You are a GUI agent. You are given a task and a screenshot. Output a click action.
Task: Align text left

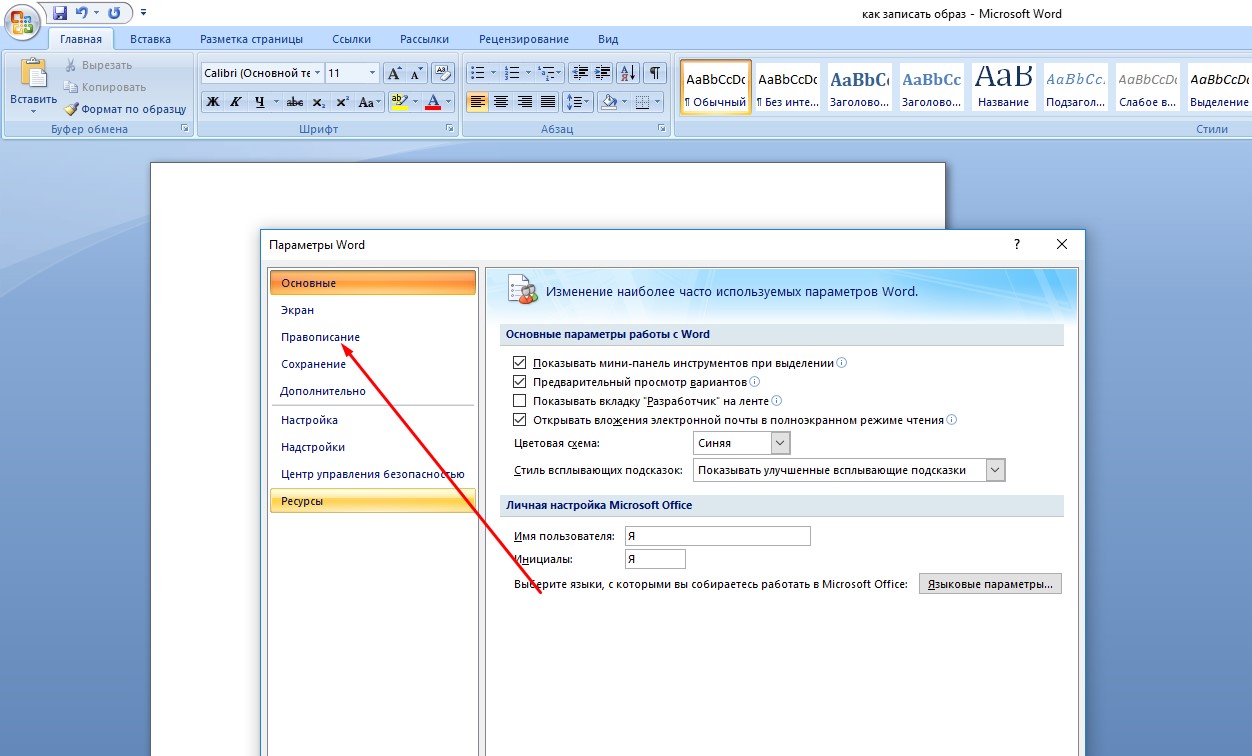(477, 102)
